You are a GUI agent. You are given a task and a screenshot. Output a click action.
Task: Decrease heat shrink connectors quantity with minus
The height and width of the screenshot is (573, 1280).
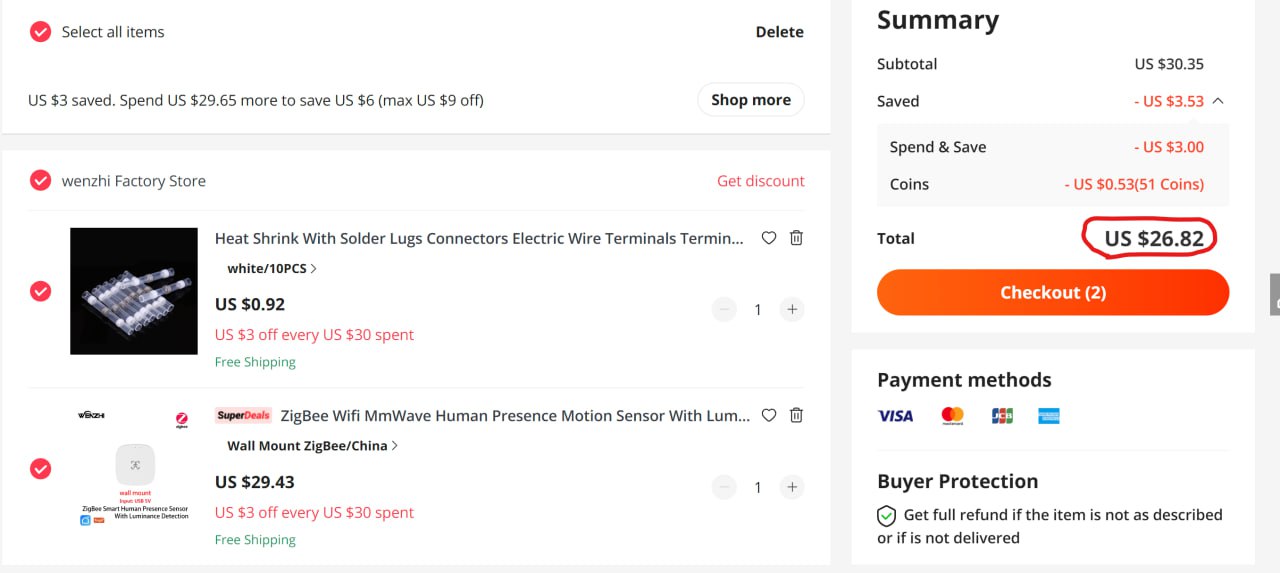click(725, 309)
